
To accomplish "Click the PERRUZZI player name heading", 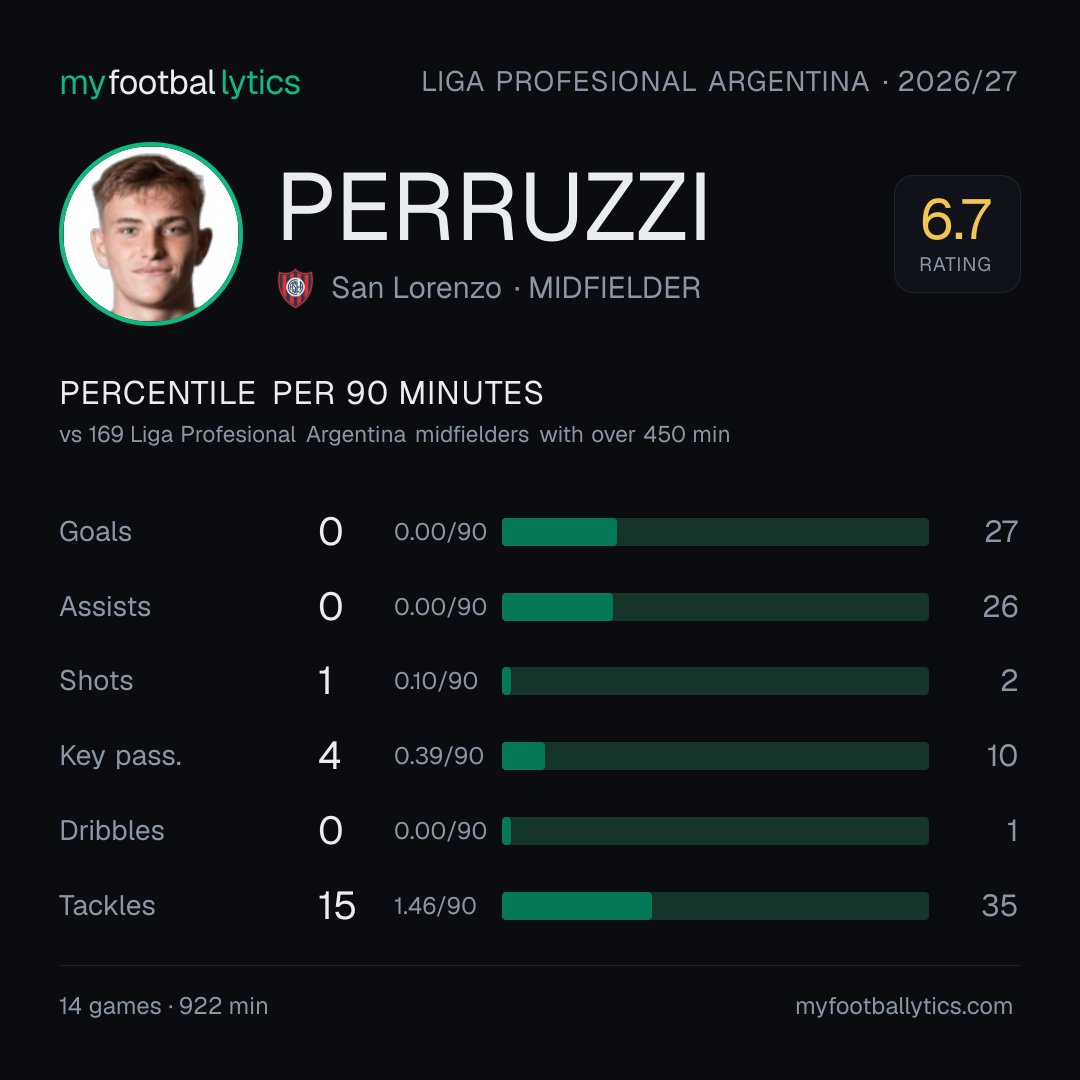I will point(493,207).
